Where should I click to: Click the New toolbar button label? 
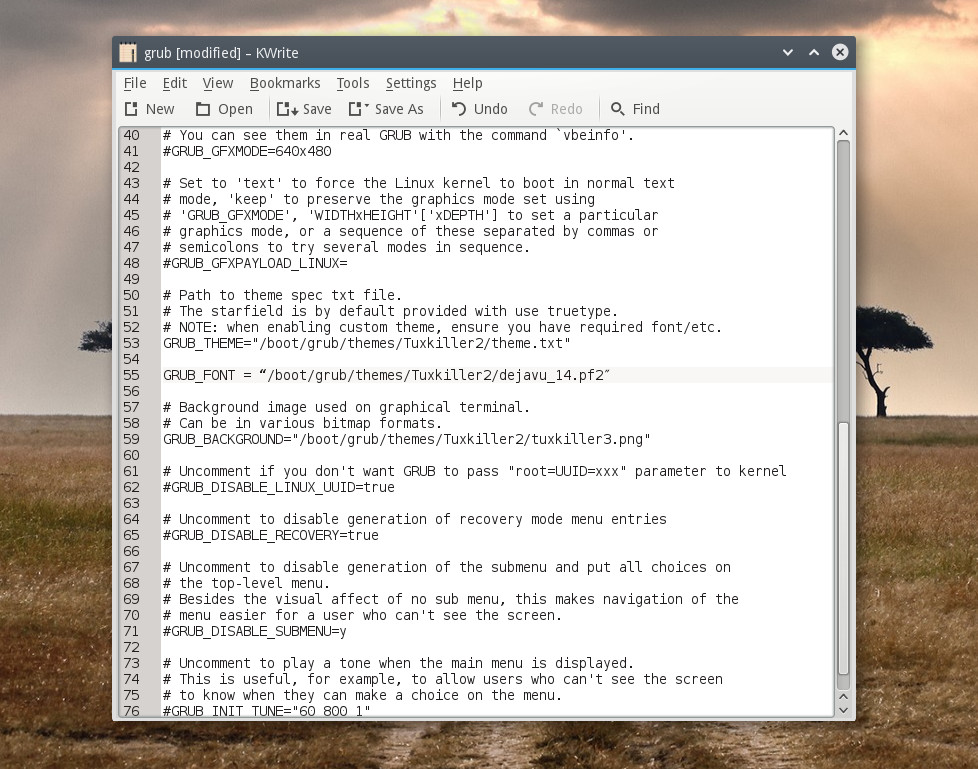click(x=160, y=109)
